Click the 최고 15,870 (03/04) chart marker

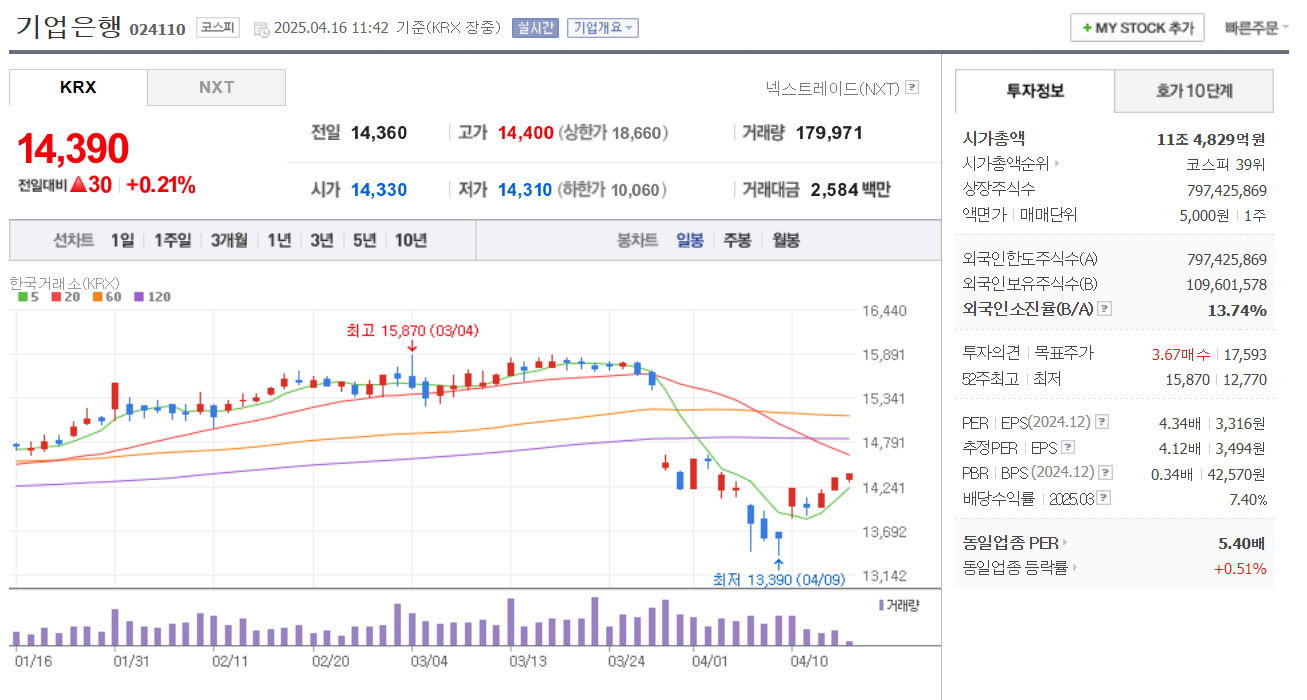tap(412, 329)
